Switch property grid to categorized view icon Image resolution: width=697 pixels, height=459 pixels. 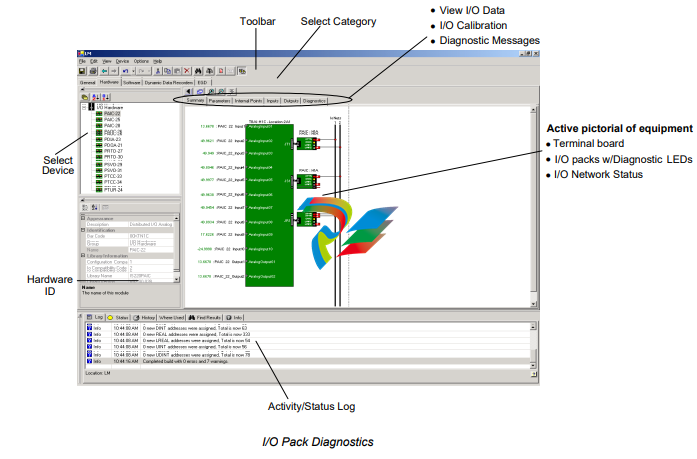point(85,208)
